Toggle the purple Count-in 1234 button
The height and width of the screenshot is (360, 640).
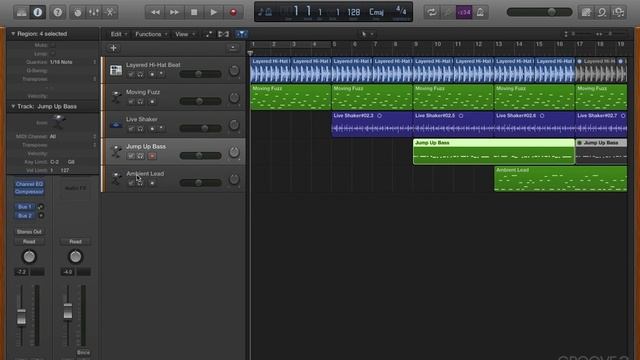point(464,12)
